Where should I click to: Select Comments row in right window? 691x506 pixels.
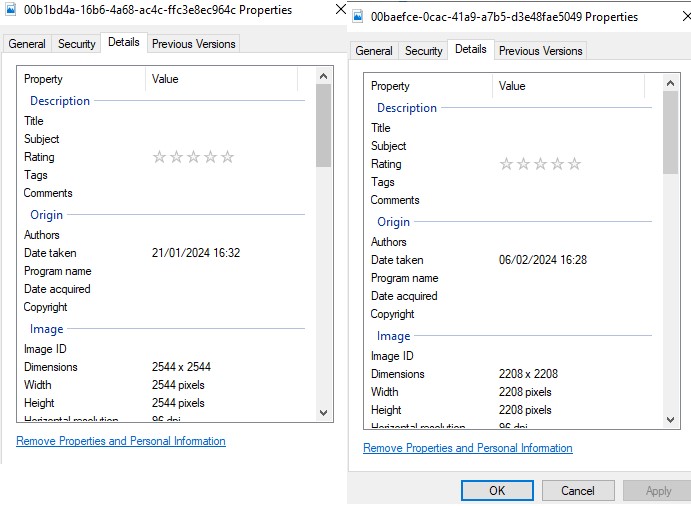click(511, 200)
